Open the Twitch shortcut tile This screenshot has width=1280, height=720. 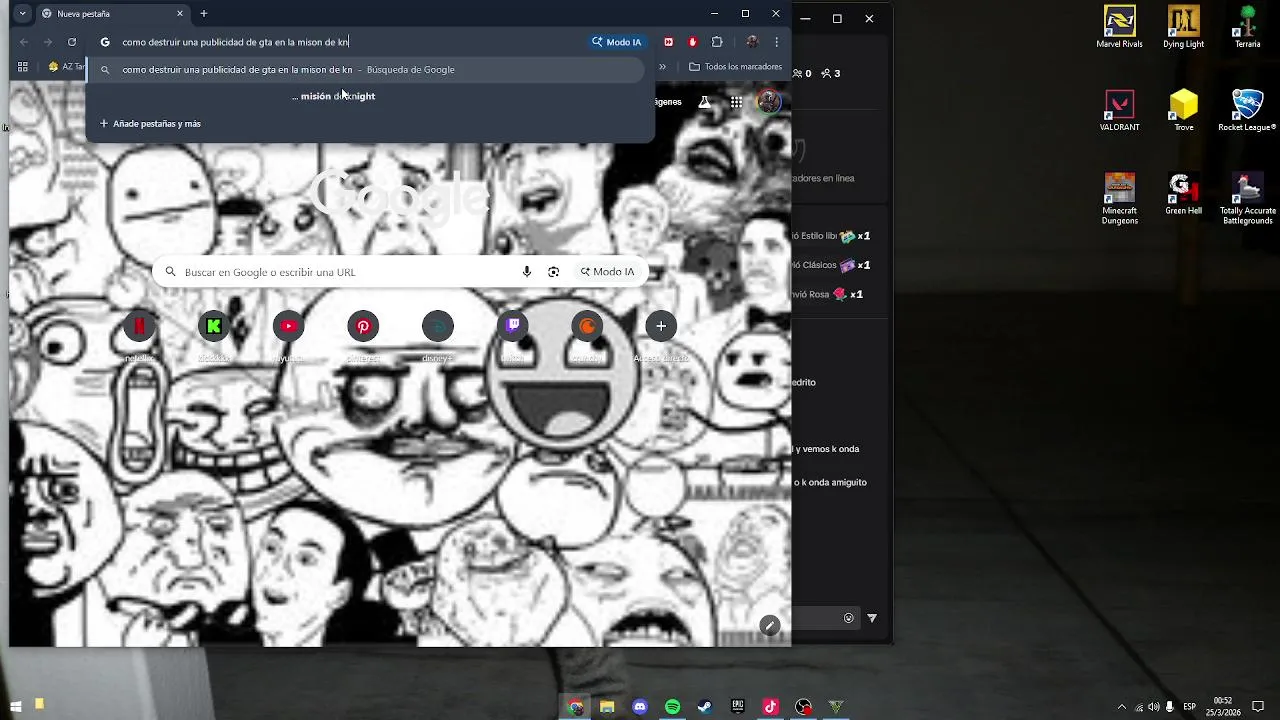(x=513, y=326)
